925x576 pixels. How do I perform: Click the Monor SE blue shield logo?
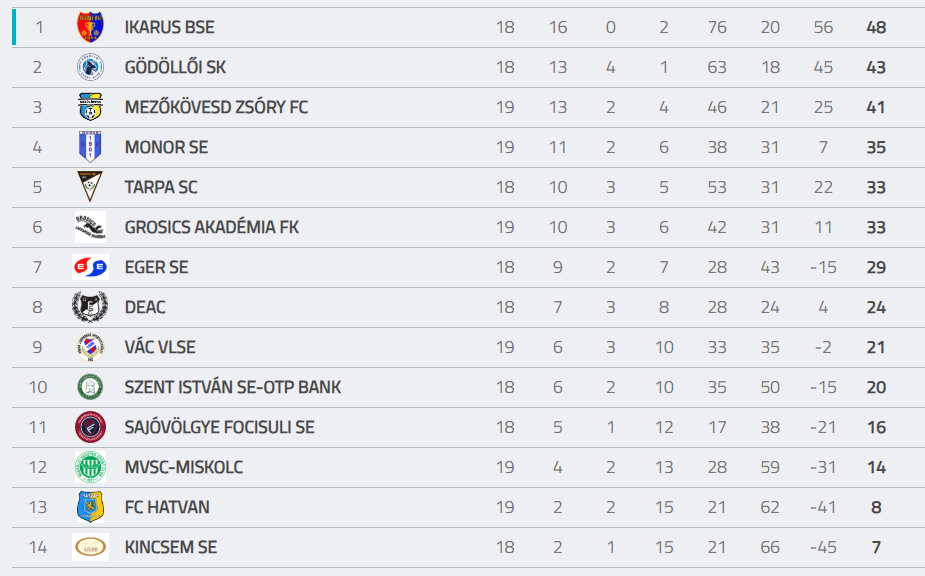[90, 147]
